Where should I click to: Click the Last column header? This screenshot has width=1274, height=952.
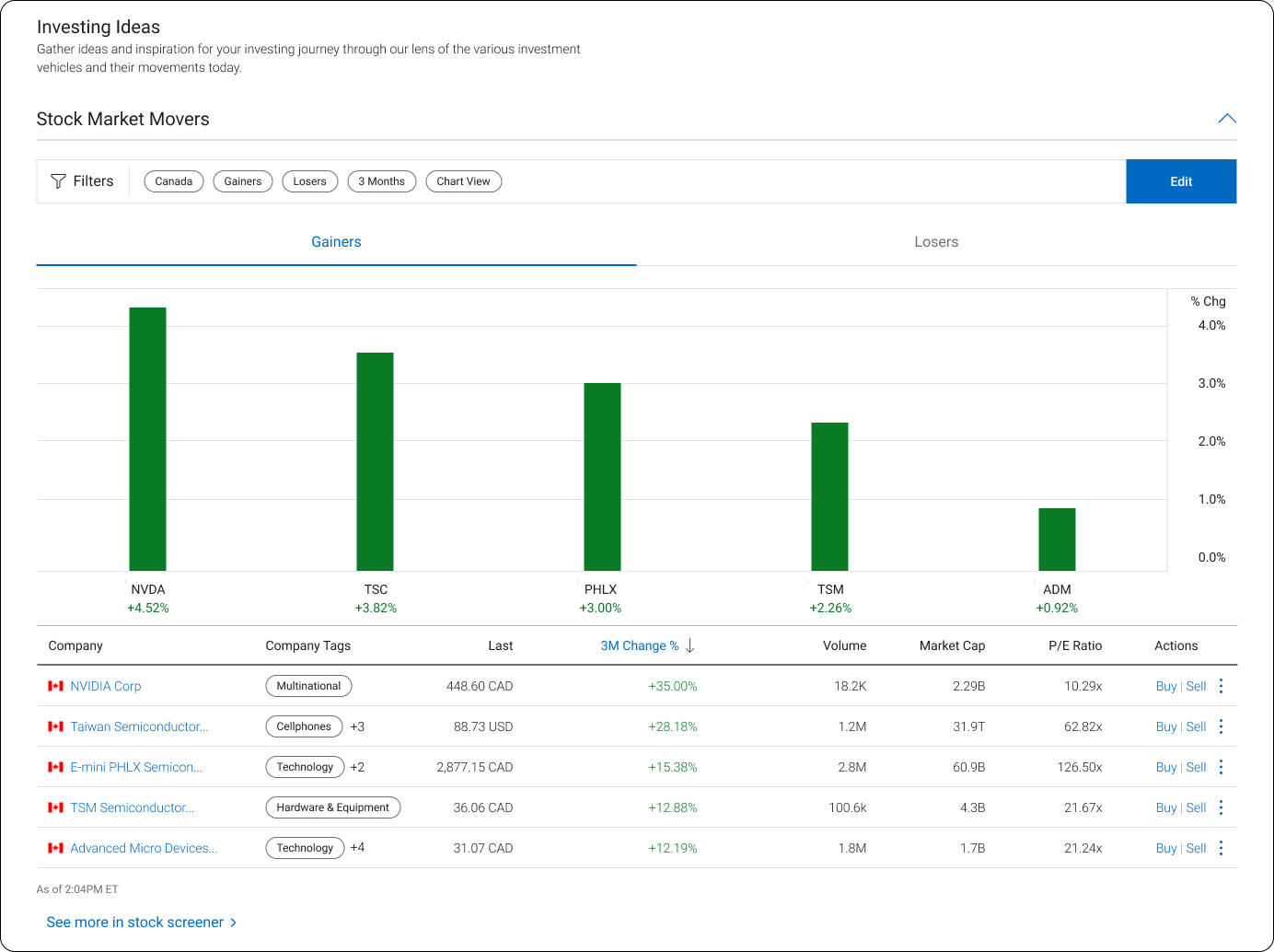[x=501, y=645]
